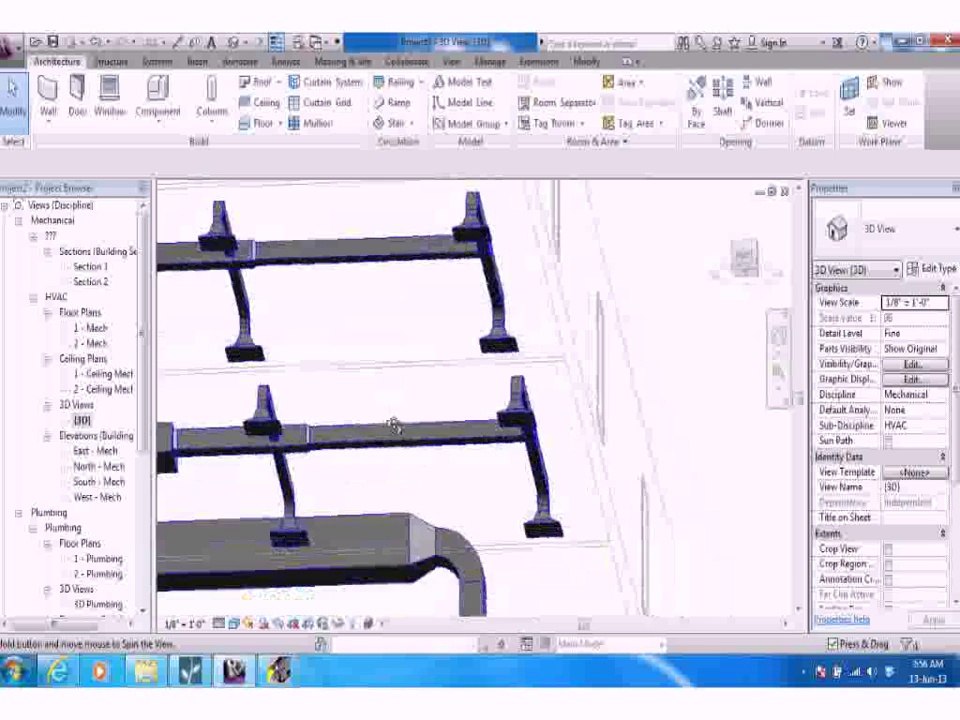Image resolution: width=960 pixels, height=720 pixels.
Task: Select the Dormer opening tool
Action: pyautogui.click(x=762, y=124)
